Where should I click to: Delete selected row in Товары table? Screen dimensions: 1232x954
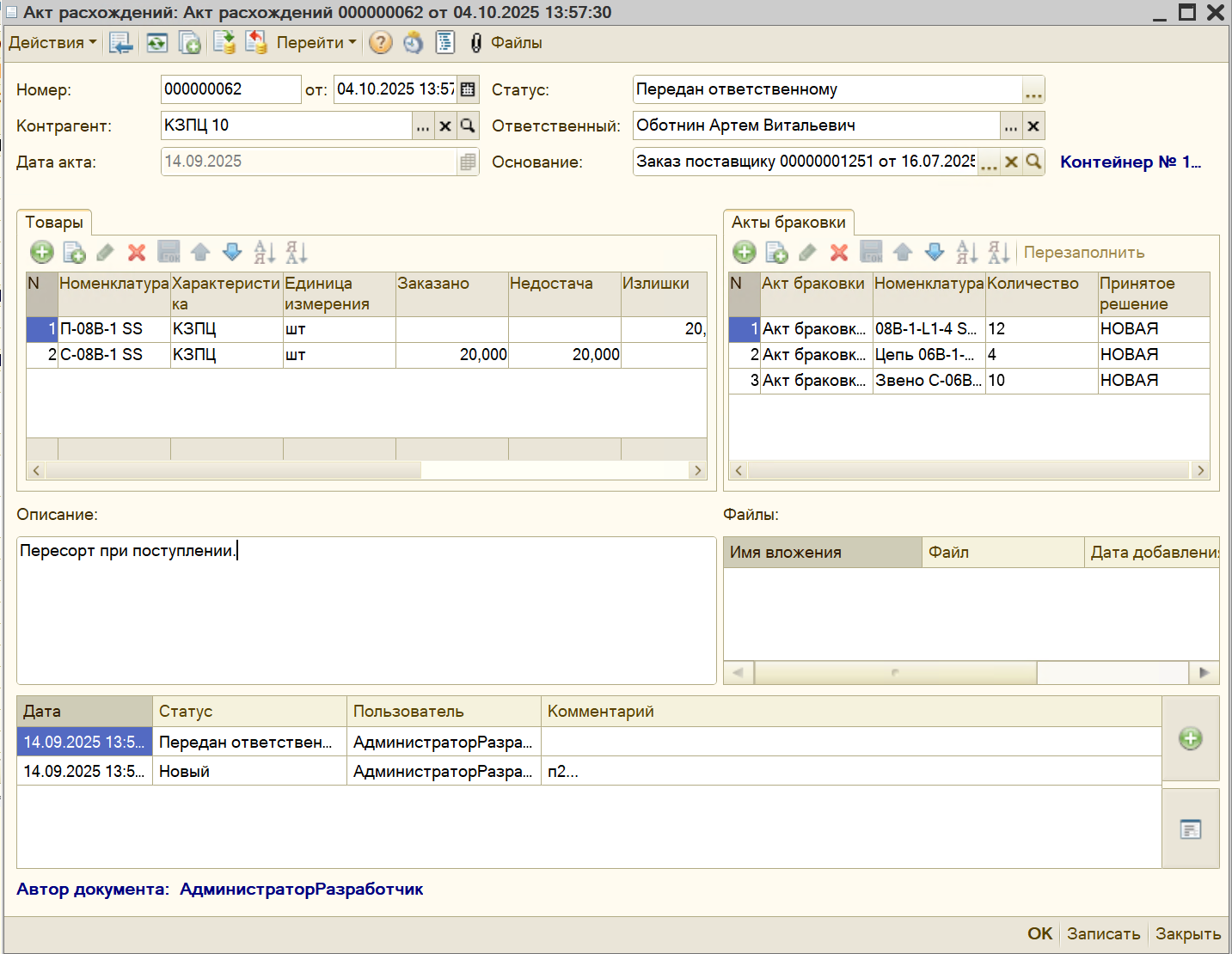pos(137,252)
